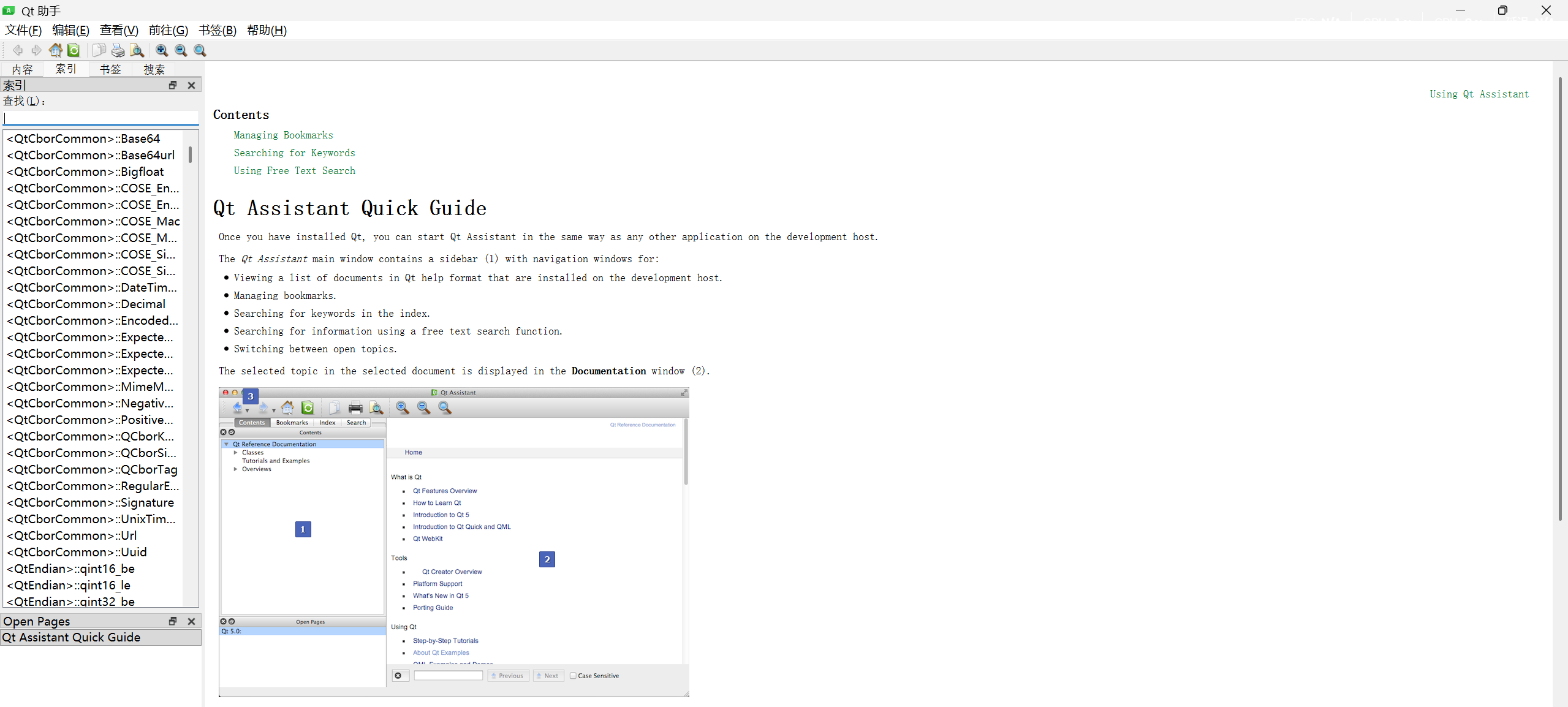Click the green sync with table of contents icon
This screenshot has width=1568, height=707.
coord(74,50)
